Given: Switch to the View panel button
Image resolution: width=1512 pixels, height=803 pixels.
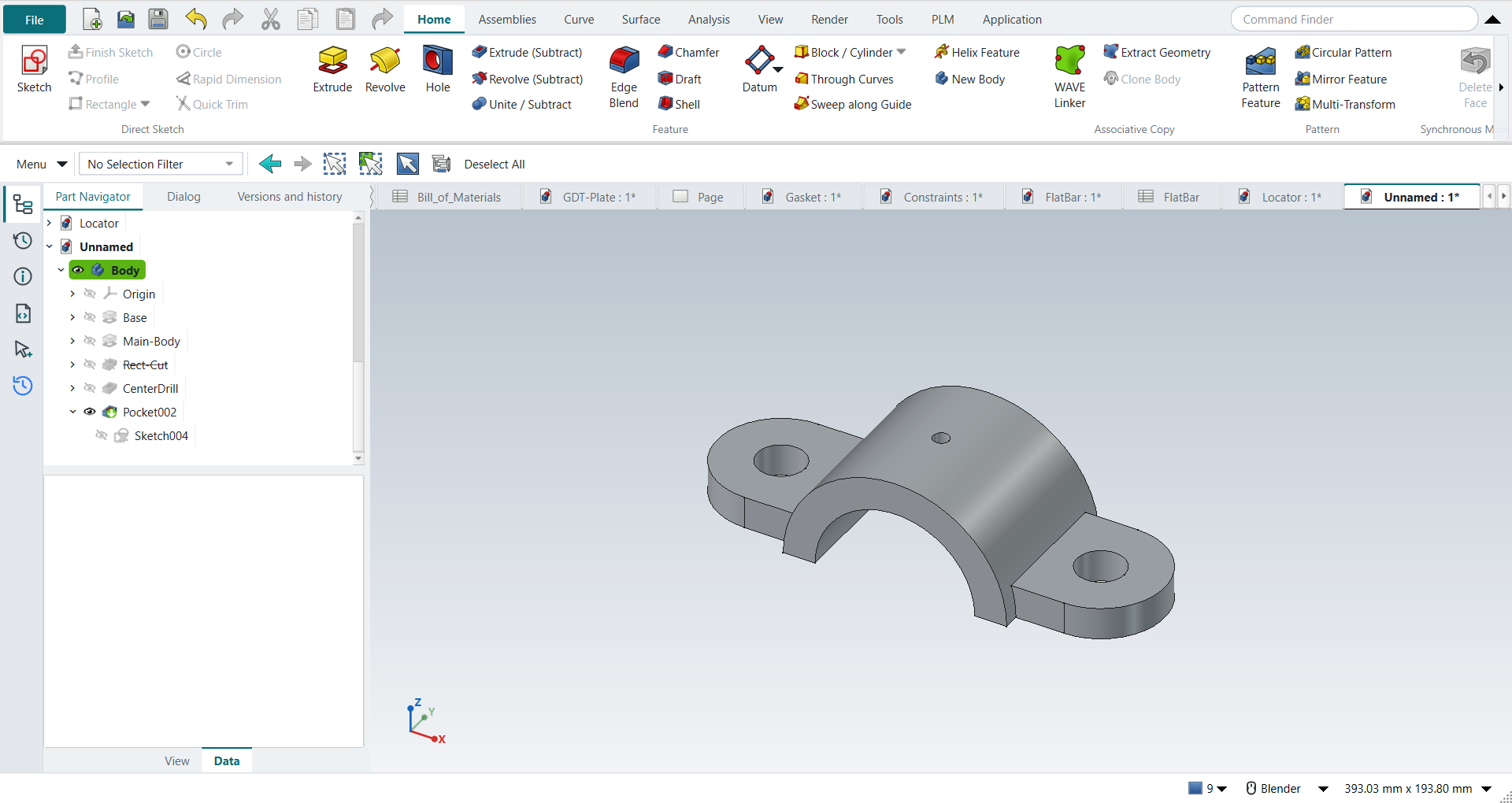Looking at the screenshot, I should [177, 760].
